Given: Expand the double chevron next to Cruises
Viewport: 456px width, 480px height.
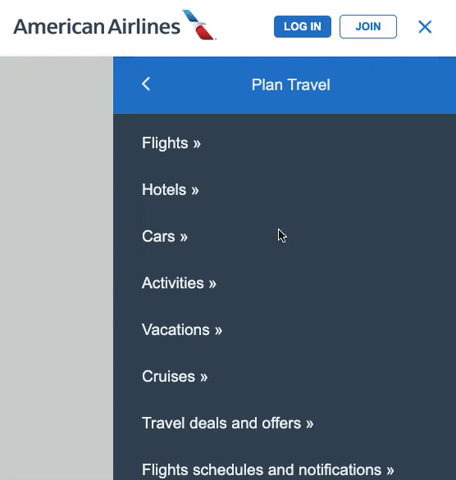Looking at the screenshot, I should tap(204, 377).
